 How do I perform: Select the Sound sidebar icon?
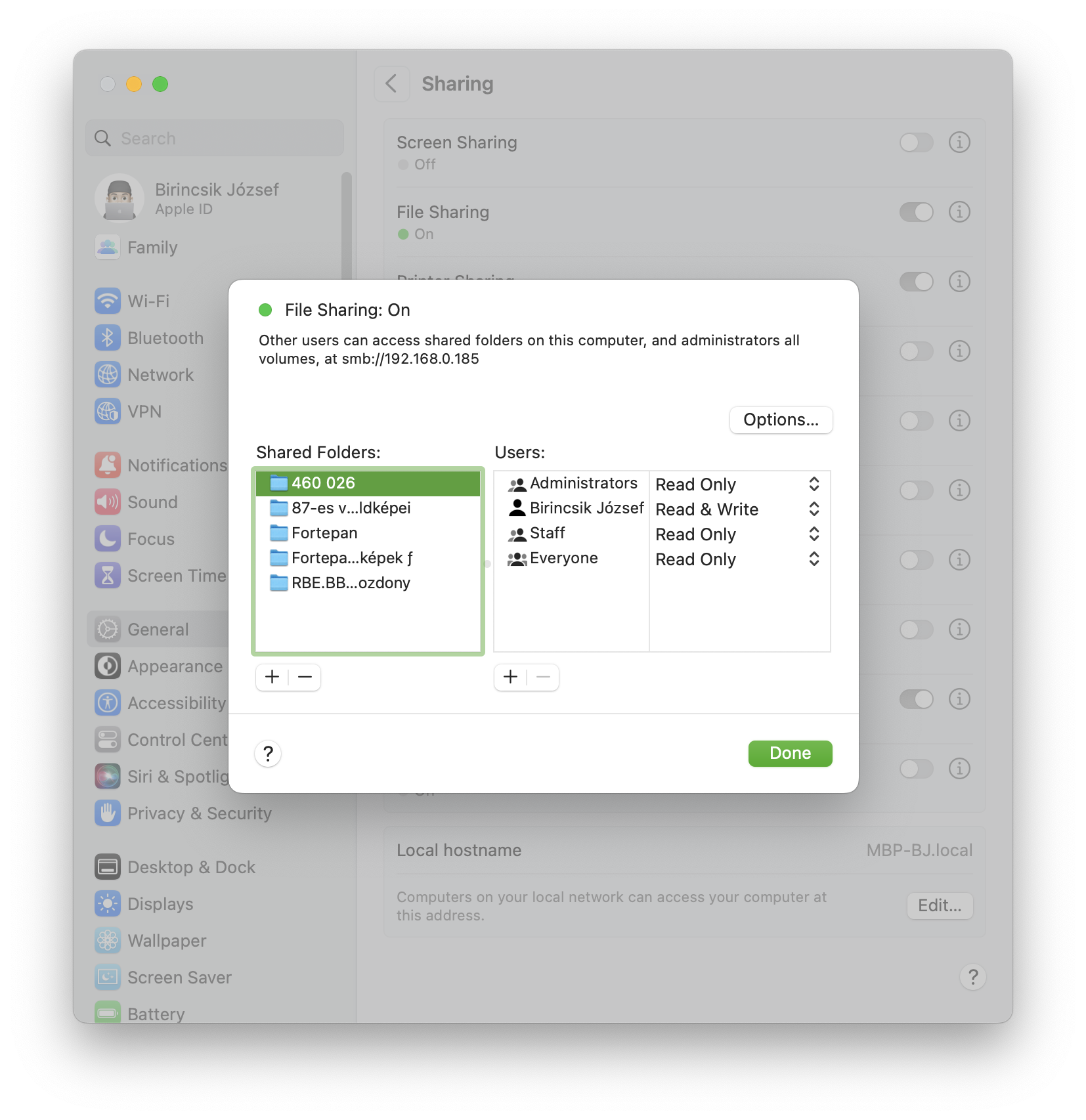click(108, 502)
